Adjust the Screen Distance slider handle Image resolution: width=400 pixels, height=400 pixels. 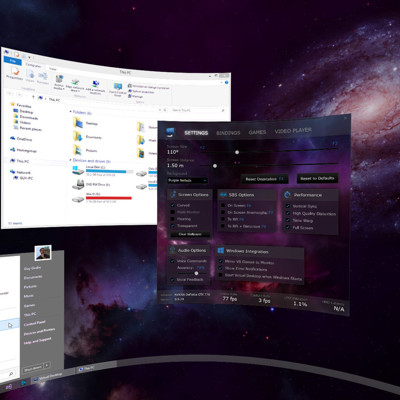[x=215, y=165]
